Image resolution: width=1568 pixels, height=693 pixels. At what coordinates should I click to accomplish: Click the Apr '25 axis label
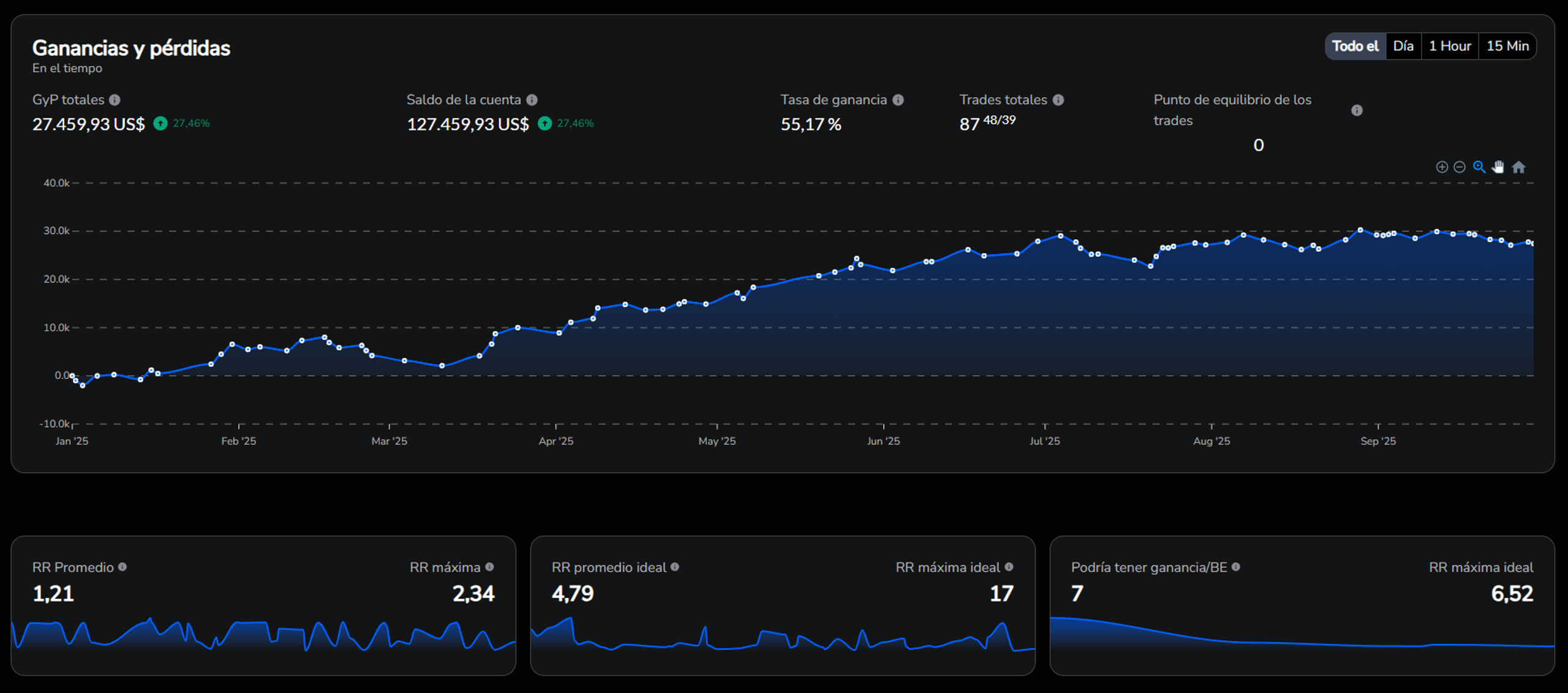[x=556, y=441]
